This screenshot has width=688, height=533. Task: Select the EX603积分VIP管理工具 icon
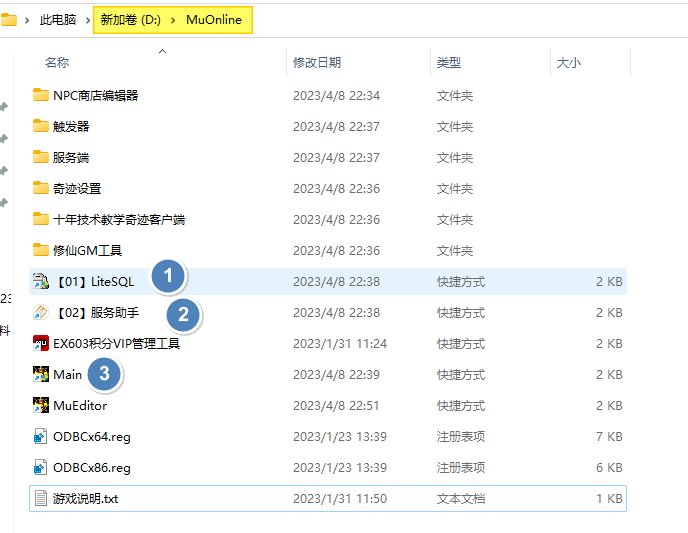(x=41, y=343)
